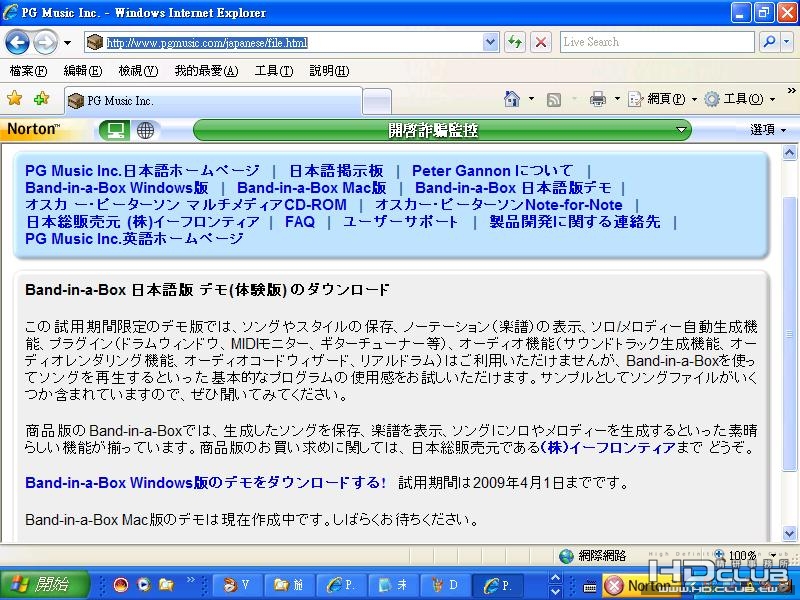Refresh the page with green arrows icon
This screenshot has height=600, width=800.
(x=515, y=42)
